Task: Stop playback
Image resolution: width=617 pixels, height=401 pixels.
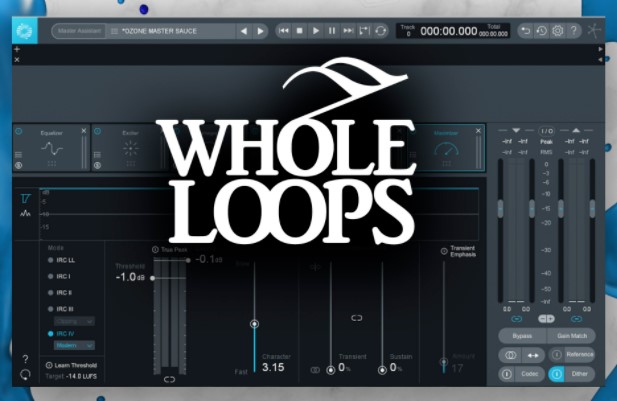Action: (x=299, y=31)
